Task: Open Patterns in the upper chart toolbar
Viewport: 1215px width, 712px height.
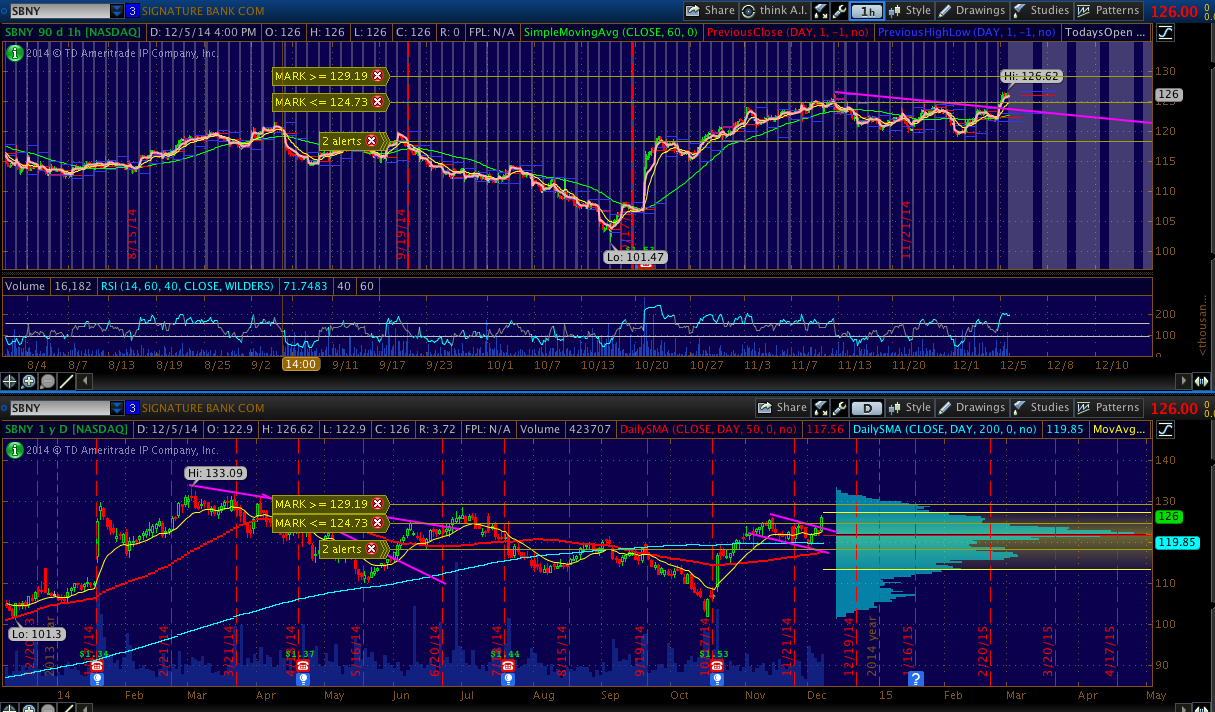Action: click(1108, 11)
